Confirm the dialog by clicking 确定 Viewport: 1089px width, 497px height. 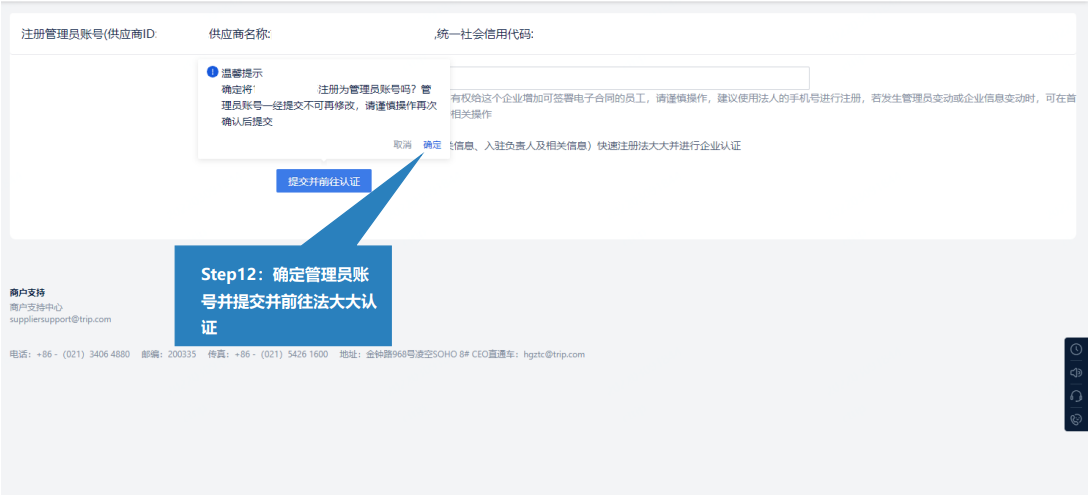click(x=432, y=145)
